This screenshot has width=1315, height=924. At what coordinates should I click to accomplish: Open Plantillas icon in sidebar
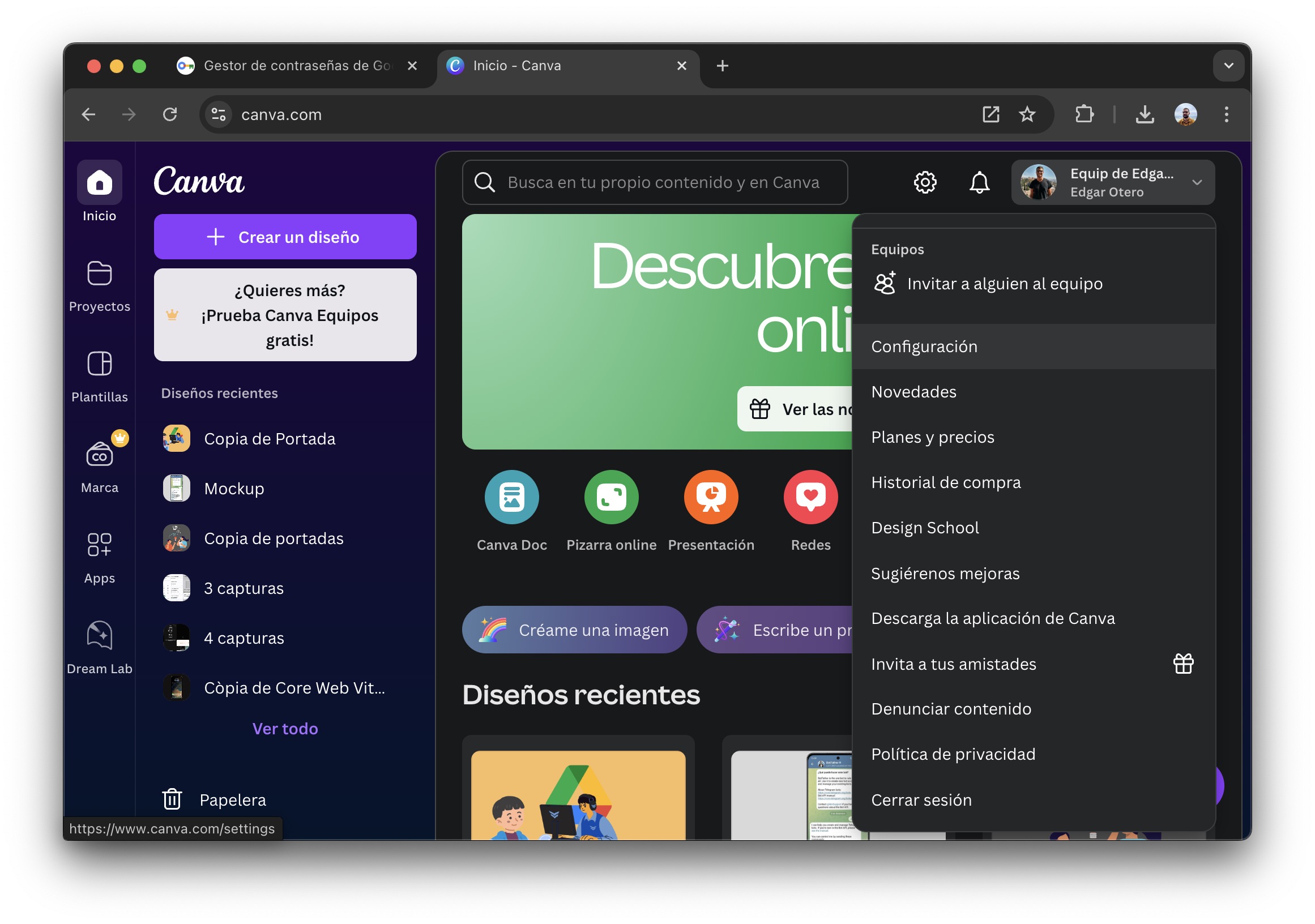pos(100,364)
